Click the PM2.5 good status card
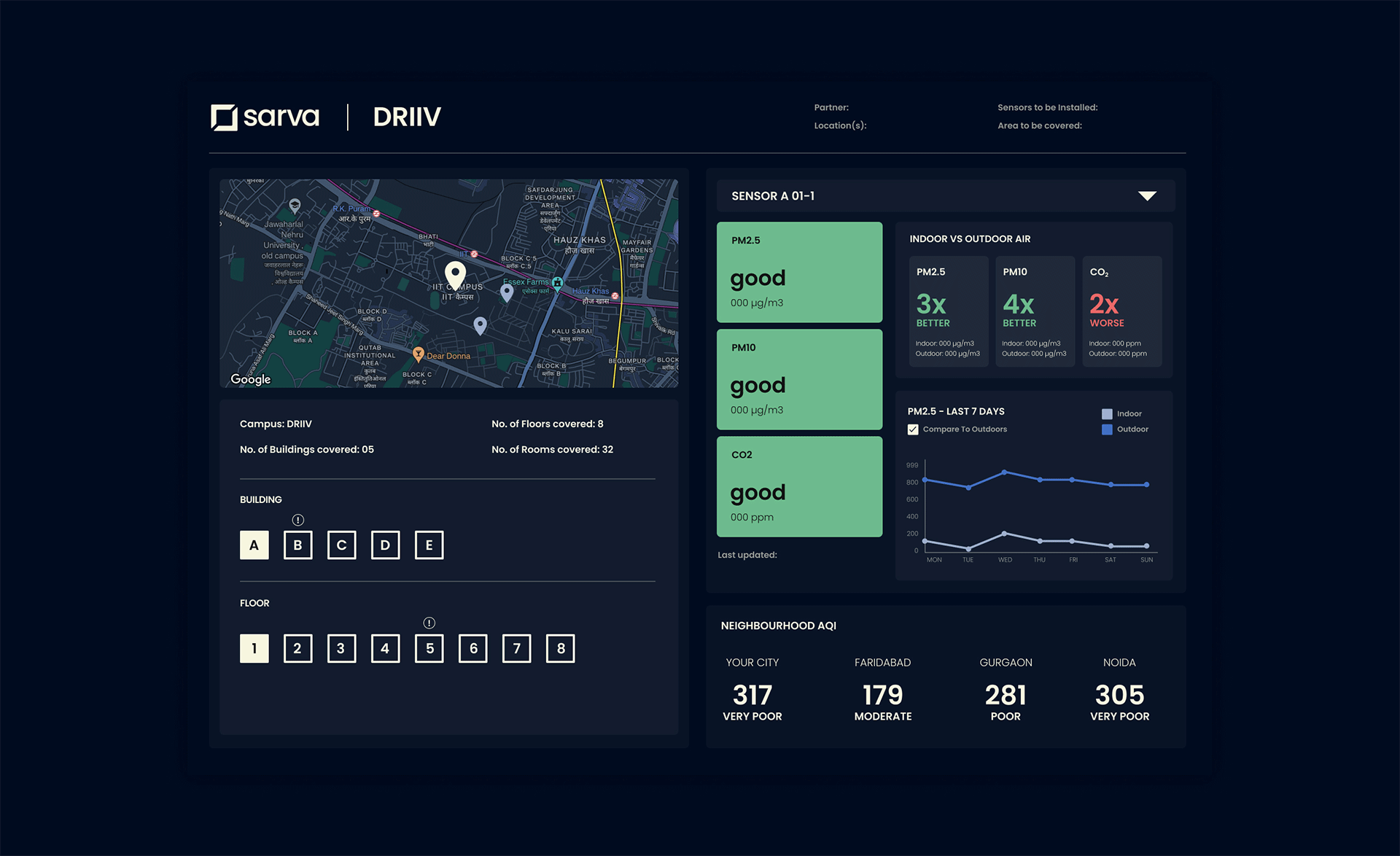The height and width of the screenshot is (856, 1400). [x=799, y=272]
